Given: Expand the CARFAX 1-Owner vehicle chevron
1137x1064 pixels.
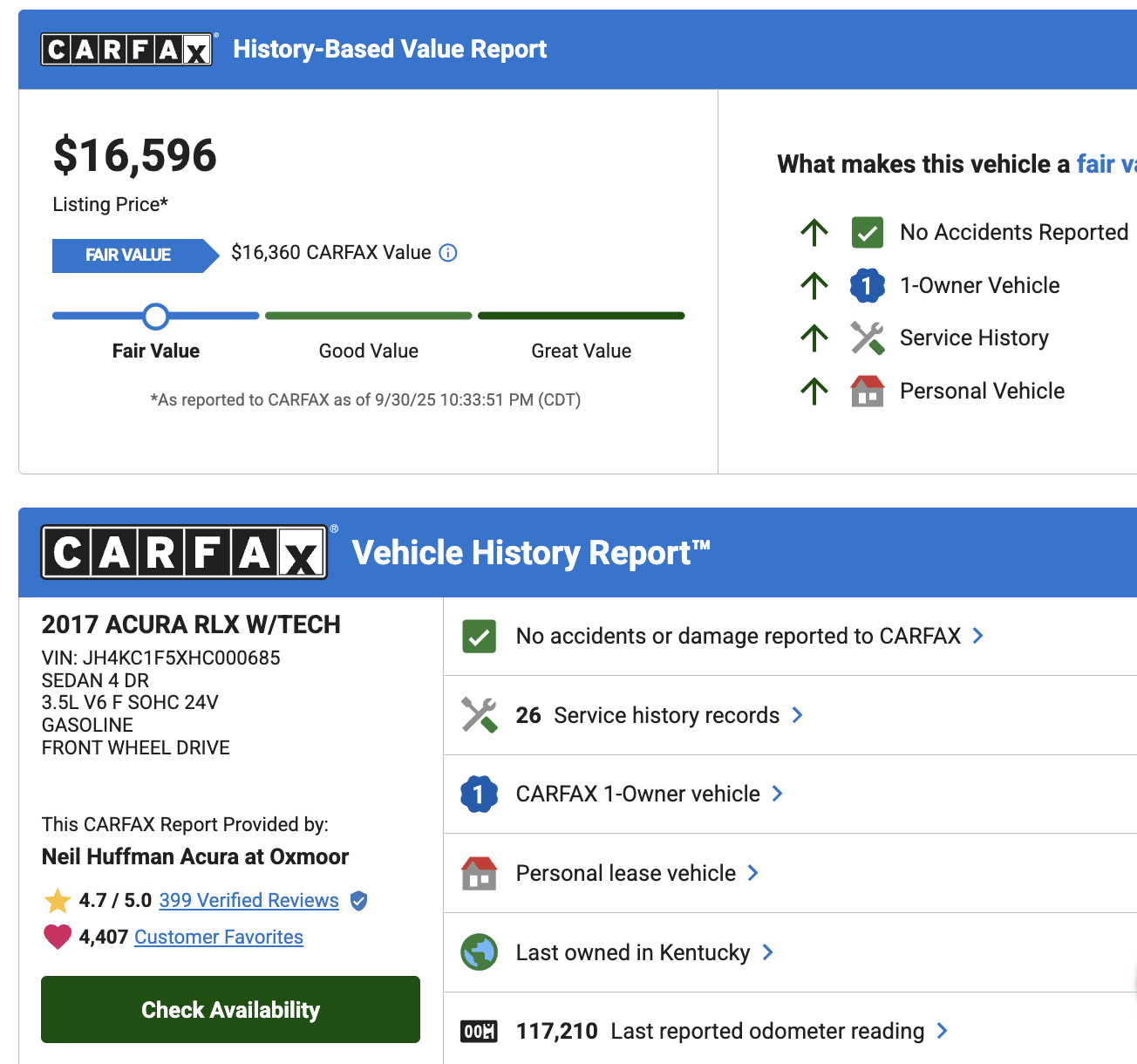Looking at the screenshot, I should [778, 794].
